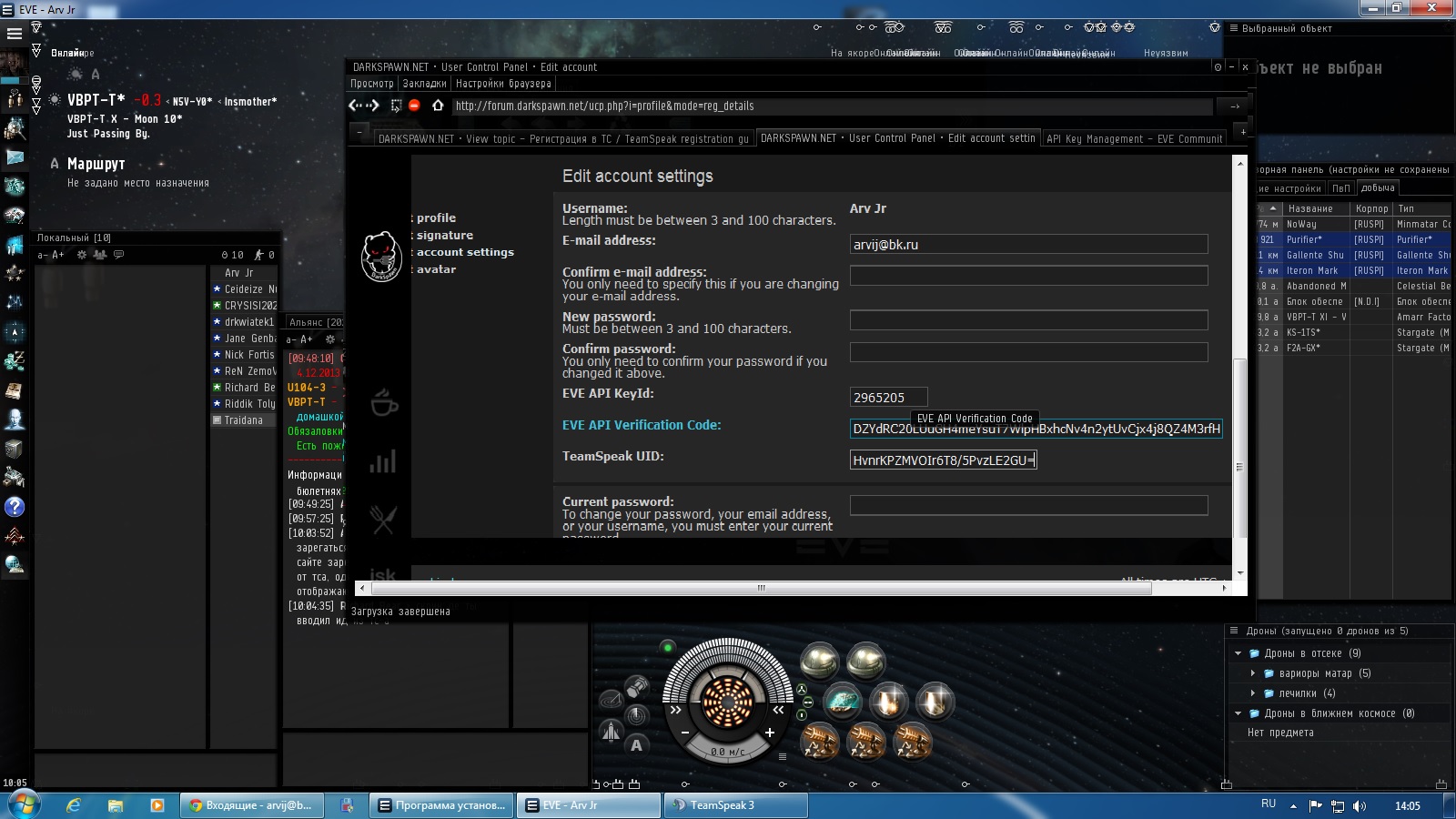Click the go arrow next to address bar
The image size is (1456, 819).
click(x=1235, y=106)
